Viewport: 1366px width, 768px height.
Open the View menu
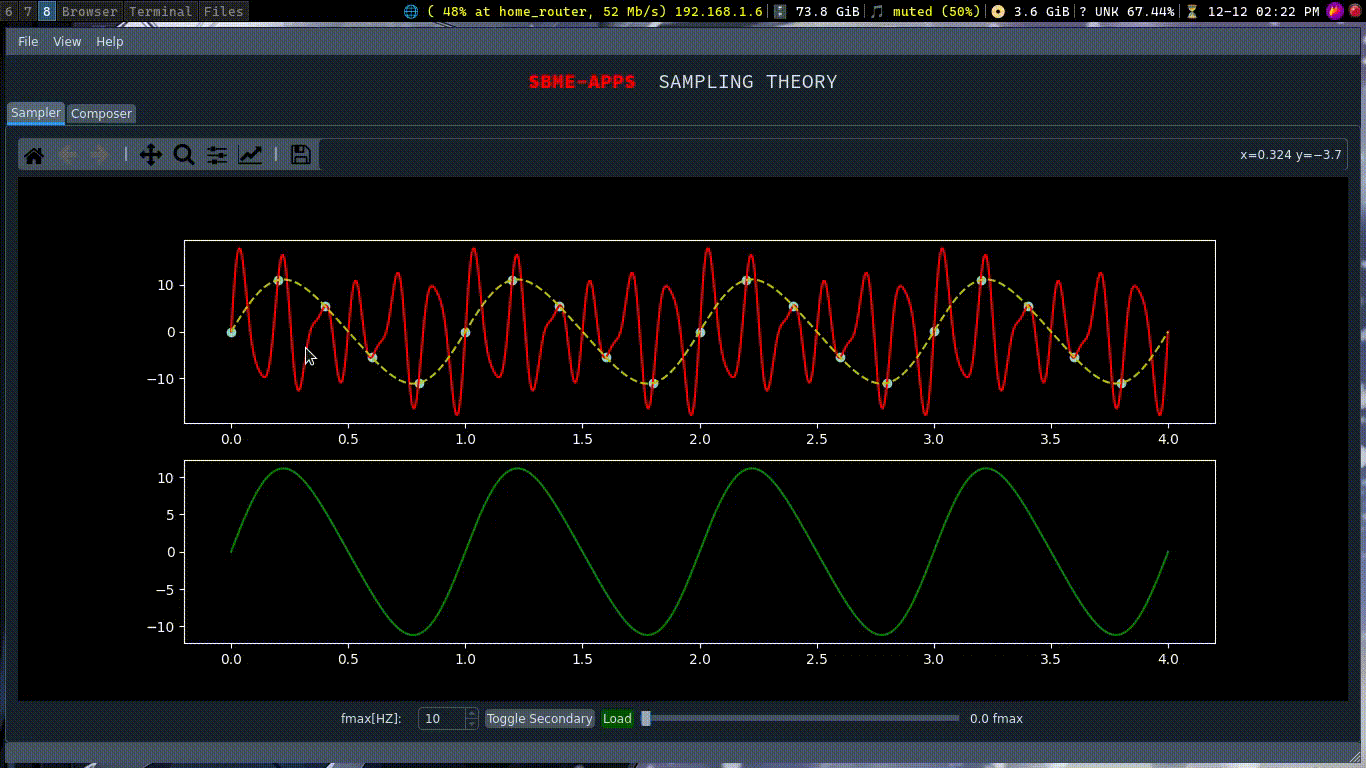(x=67, y=41)
